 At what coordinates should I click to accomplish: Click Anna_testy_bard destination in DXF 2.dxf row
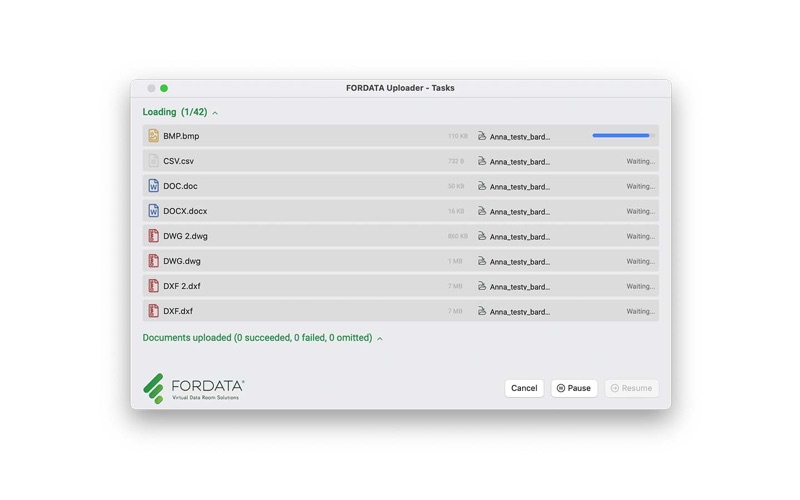[520, 287]
